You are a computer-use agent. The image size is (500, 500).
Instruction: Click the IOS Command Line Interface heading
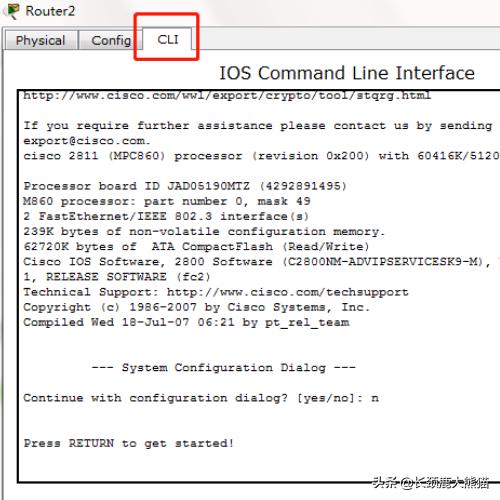point(347,73)
